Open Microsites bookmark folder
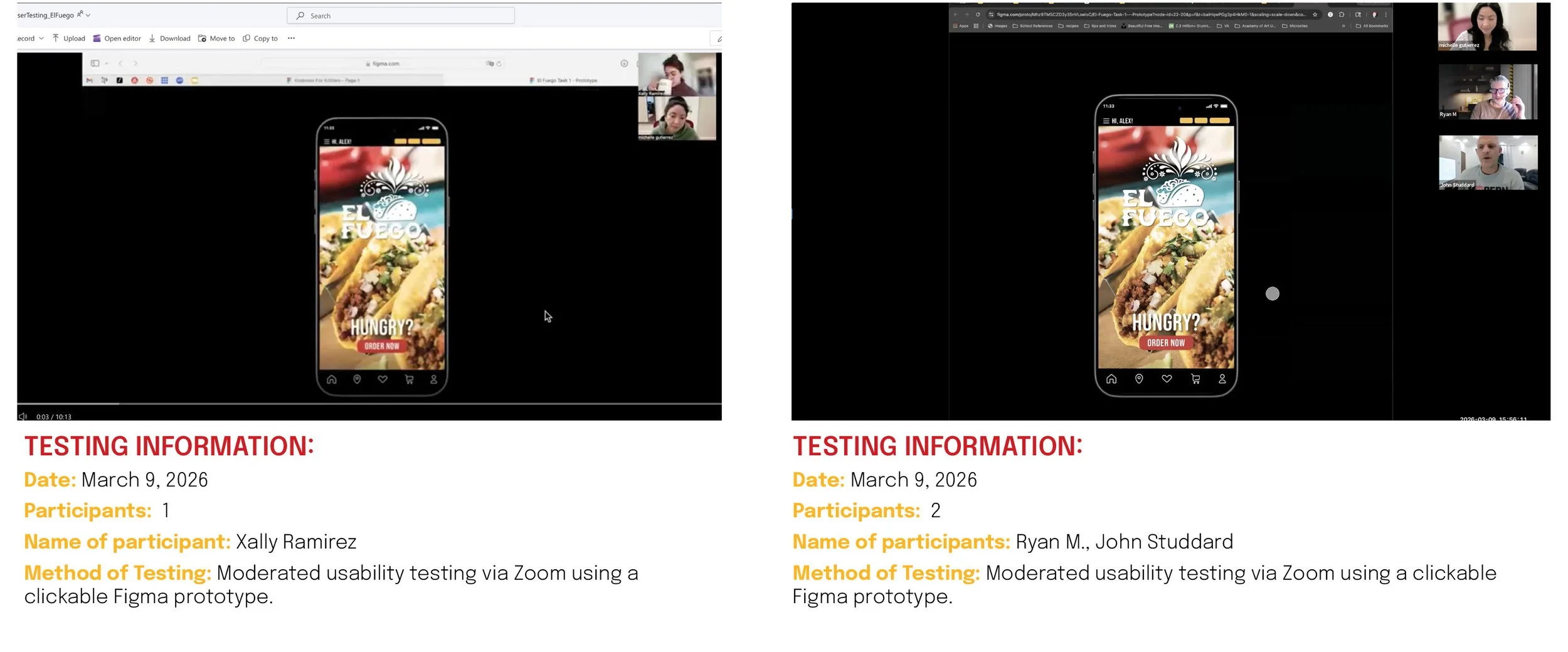1568x652 pixels. click(x=1296, y=26)
